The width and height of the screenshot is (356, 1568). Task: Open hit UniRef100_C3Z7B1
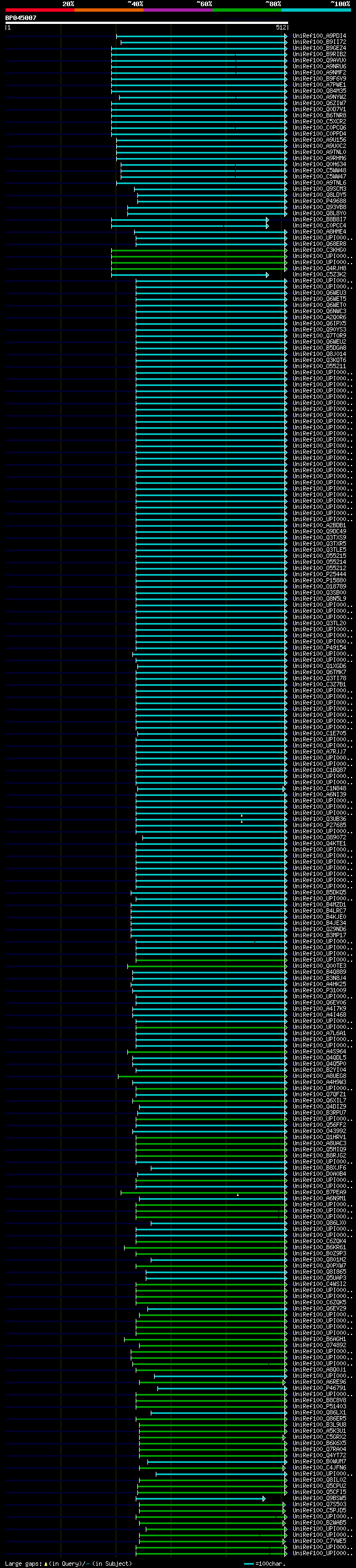319,684
